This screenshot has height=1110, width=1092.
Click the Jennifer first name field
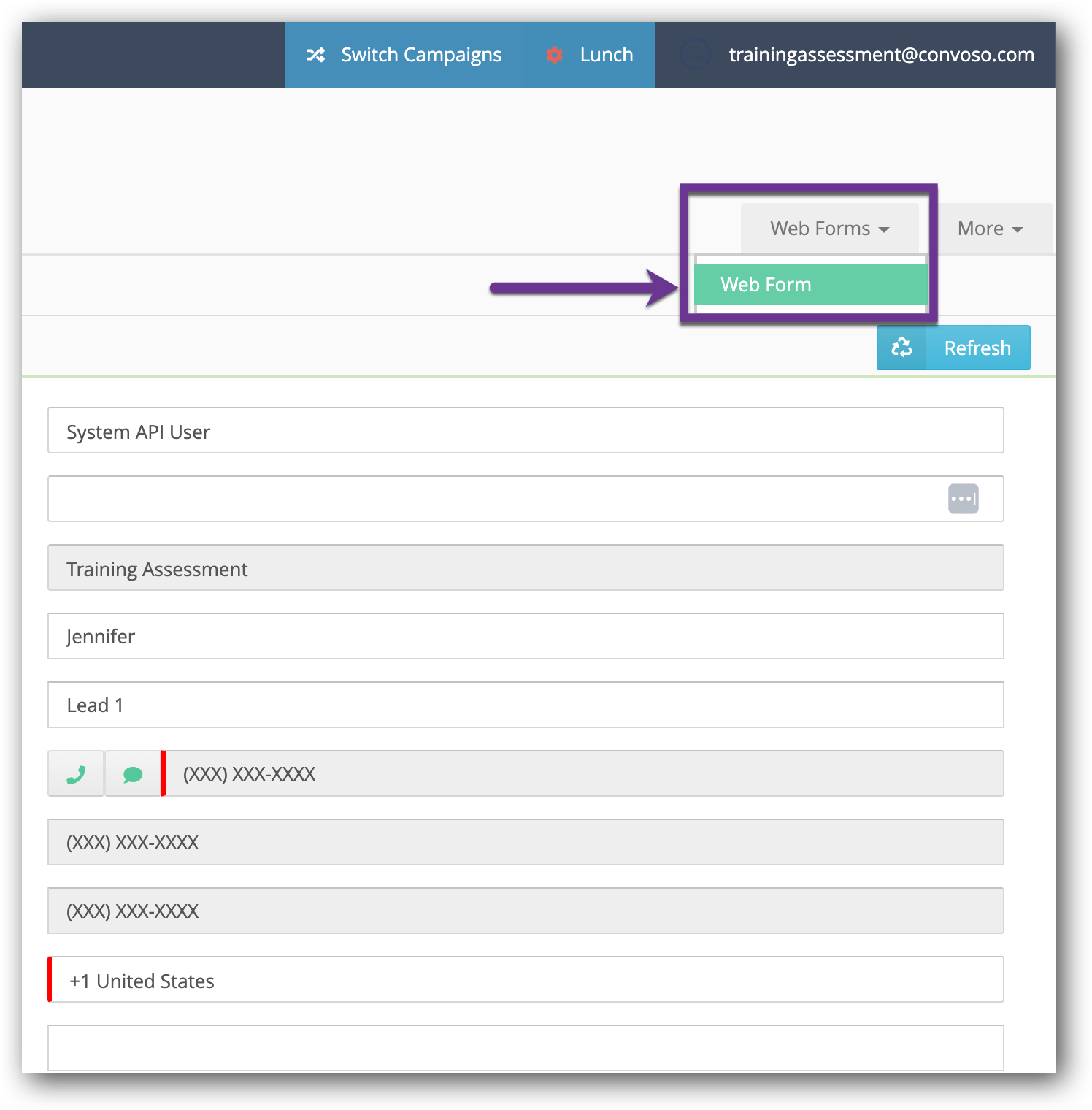pyautogui.click(x=526, y=636)
